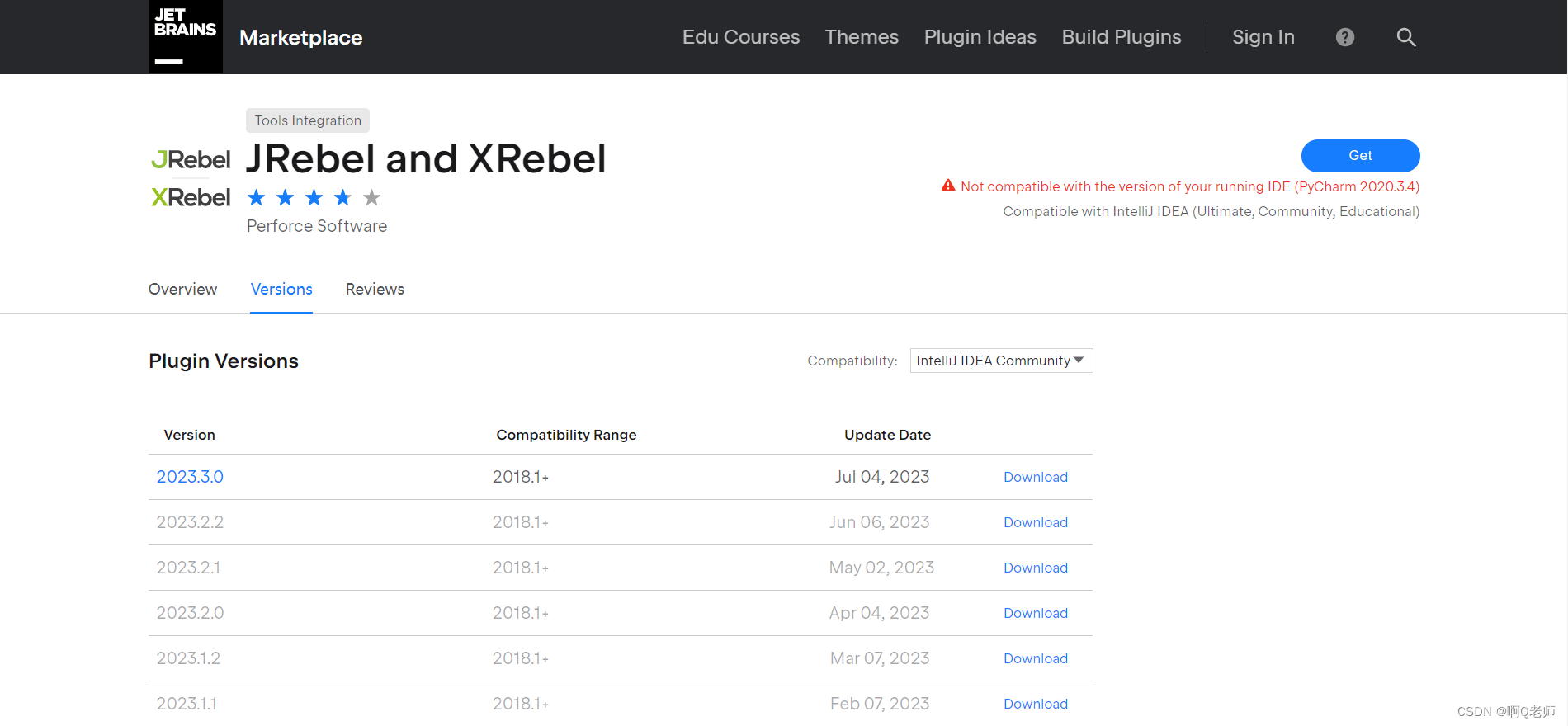1568x726 pixels.
Task: Click the Compatibility Range column header
Action: tap(566, 435)
